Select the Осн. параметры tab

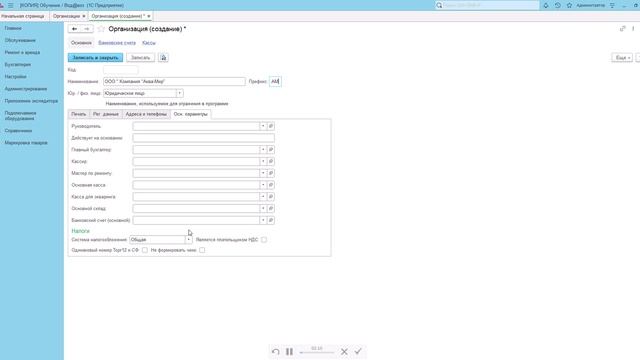(191, 114)
